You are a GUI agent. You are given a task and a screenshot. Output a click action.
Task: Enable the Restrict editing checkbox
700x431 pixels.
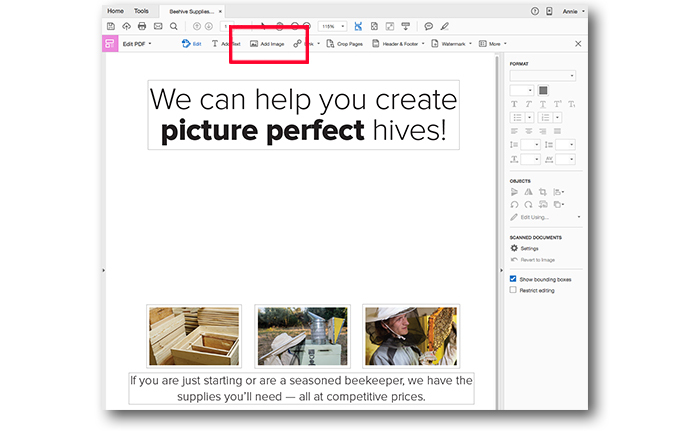click(x=513, y=290)
